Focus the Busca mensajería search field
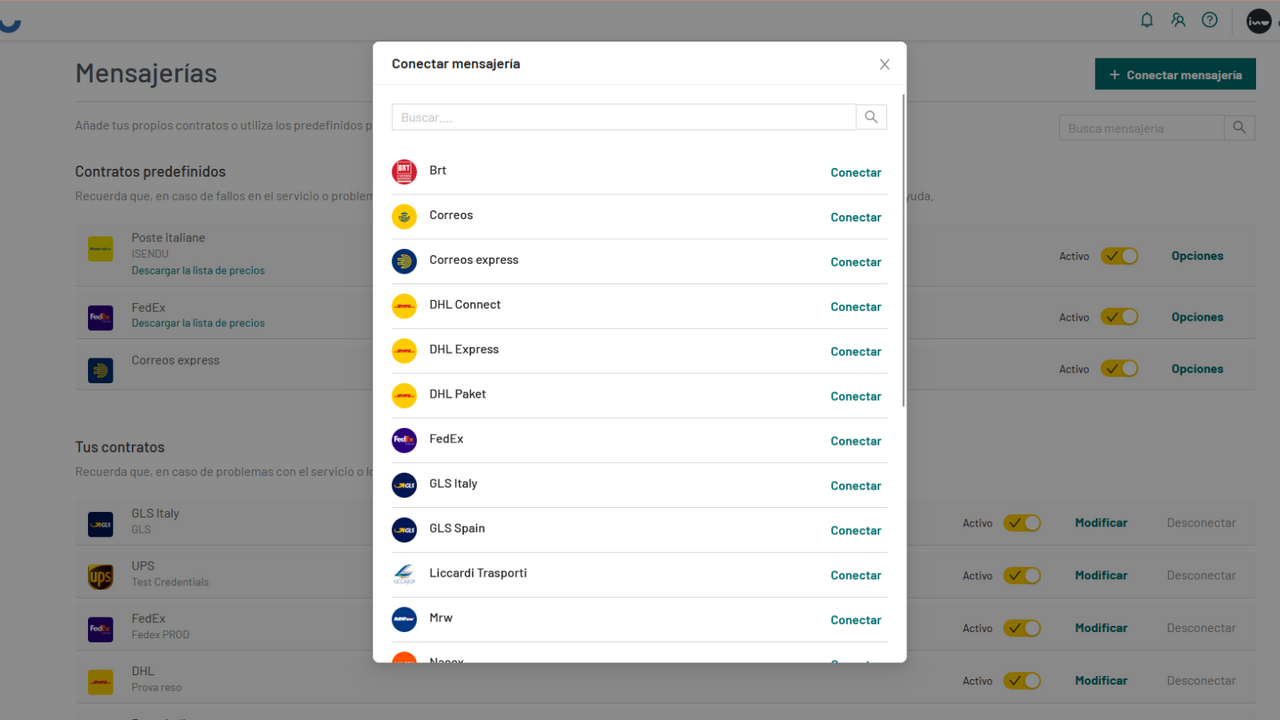Screen dimensions: 1280x720 click(x=1141, y=128)
